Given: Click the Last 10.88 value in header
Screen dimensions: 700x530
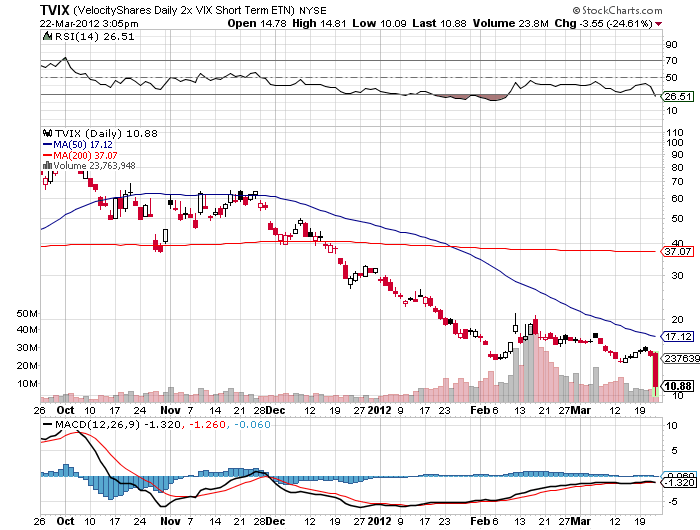Looking at the screenshot, I should tap(439, 23).
